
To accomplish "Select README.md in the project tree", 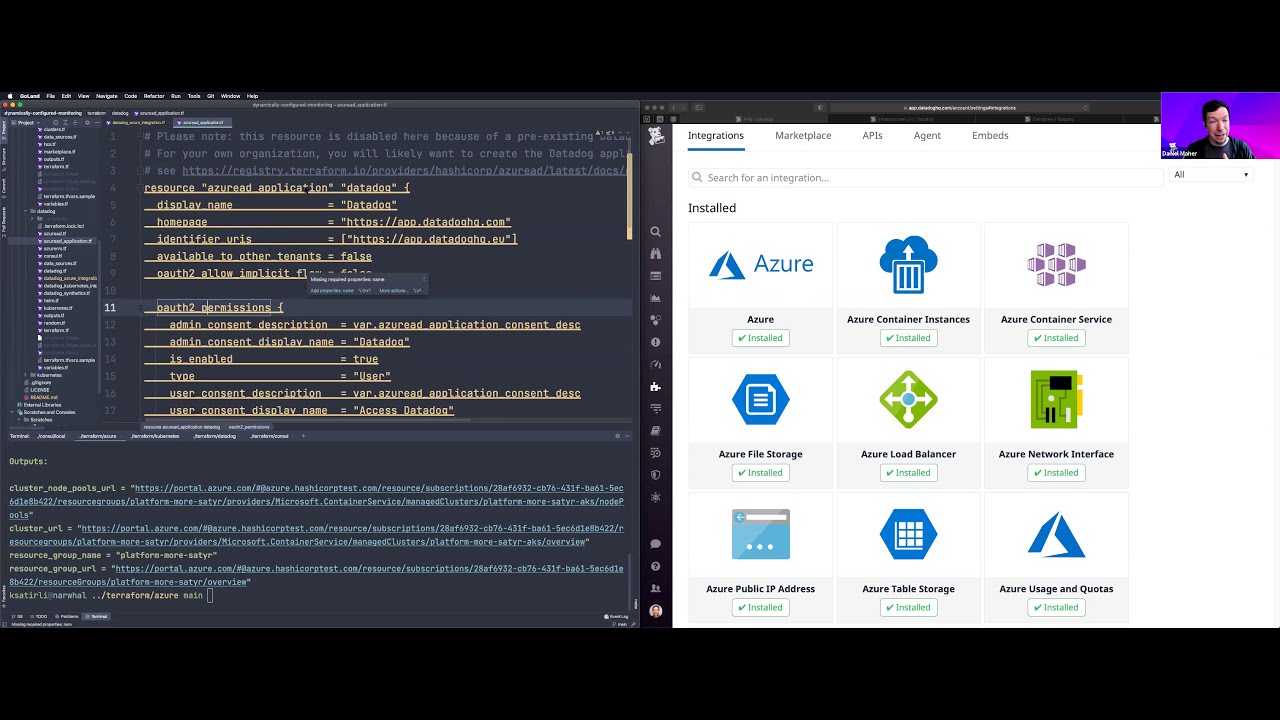I will coord(43,397).
